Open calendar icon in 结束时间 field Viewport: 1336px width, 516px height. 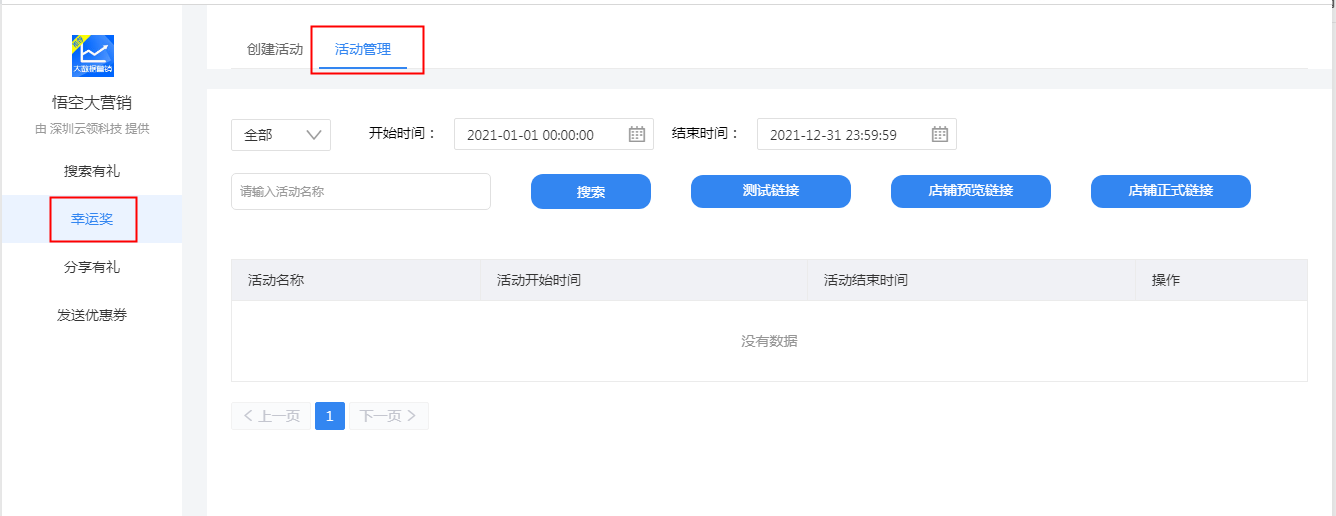940,134
